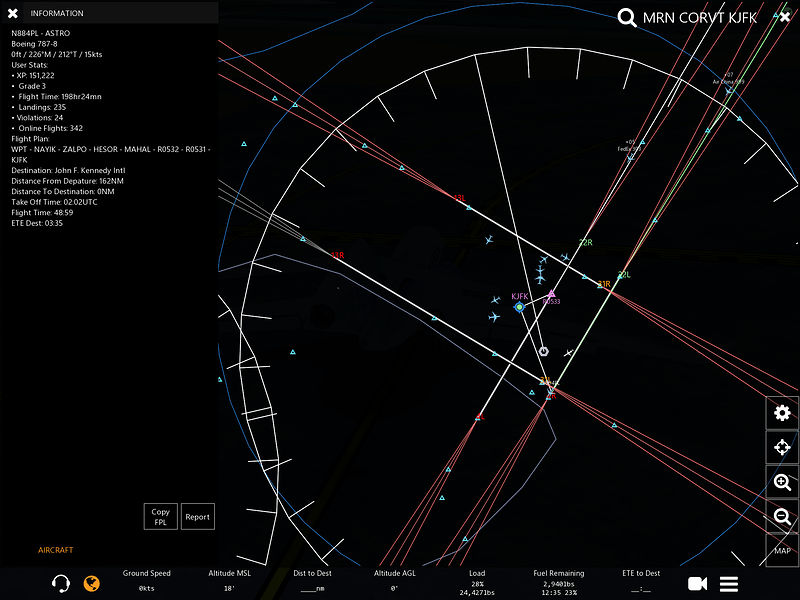Select runway 13R label

point(337,255)
